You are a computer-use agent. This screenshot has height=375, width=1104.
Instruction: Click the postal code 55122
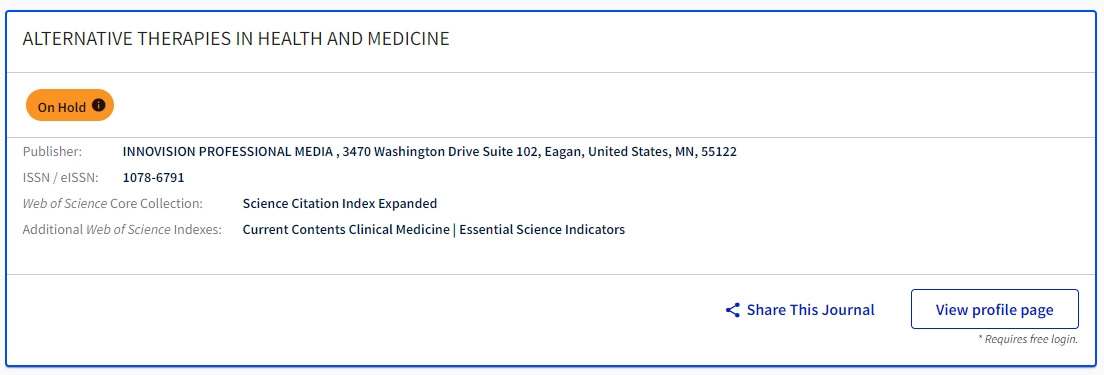718,151
